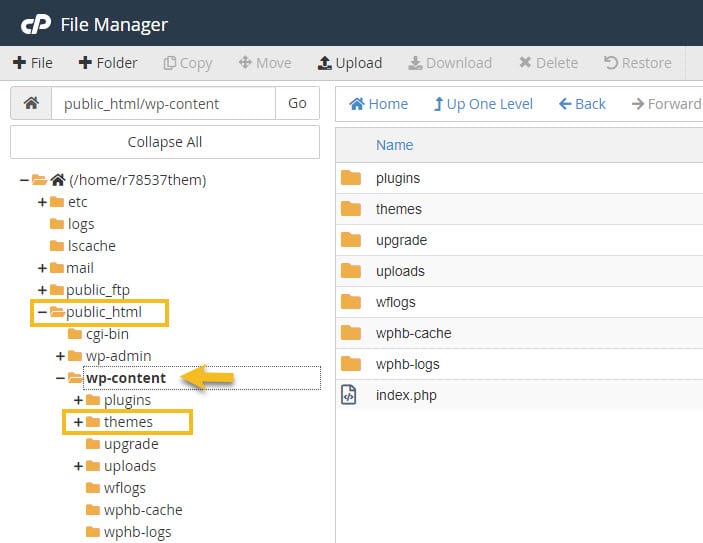Click the wphb-cache folder icon in file list
The height and width of the screenshot is (543, 703).
tap(351, 333)
